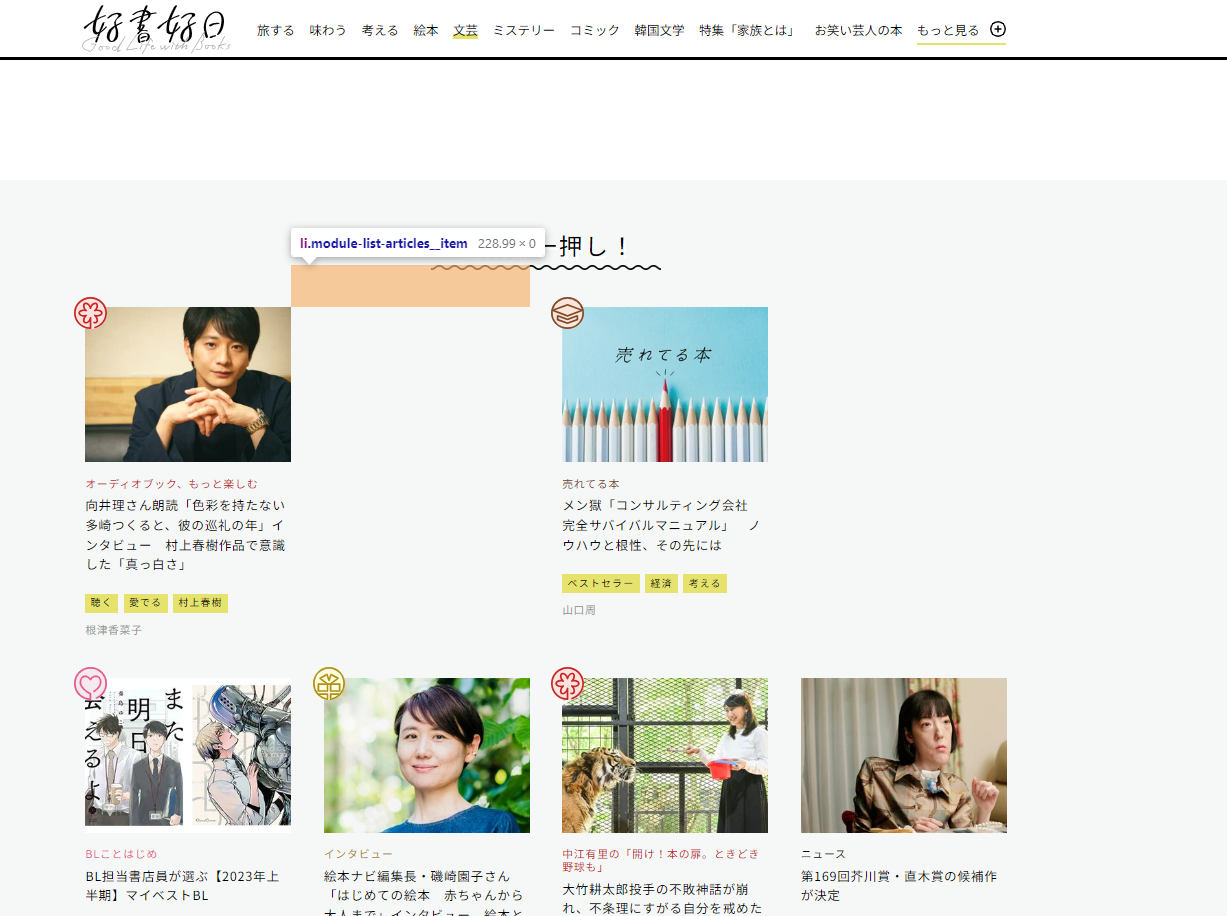Image resolution: width=1227 pixels, height=916 pixels.
Task: Click the 好書好日 site logo
Action: (154, 27)
